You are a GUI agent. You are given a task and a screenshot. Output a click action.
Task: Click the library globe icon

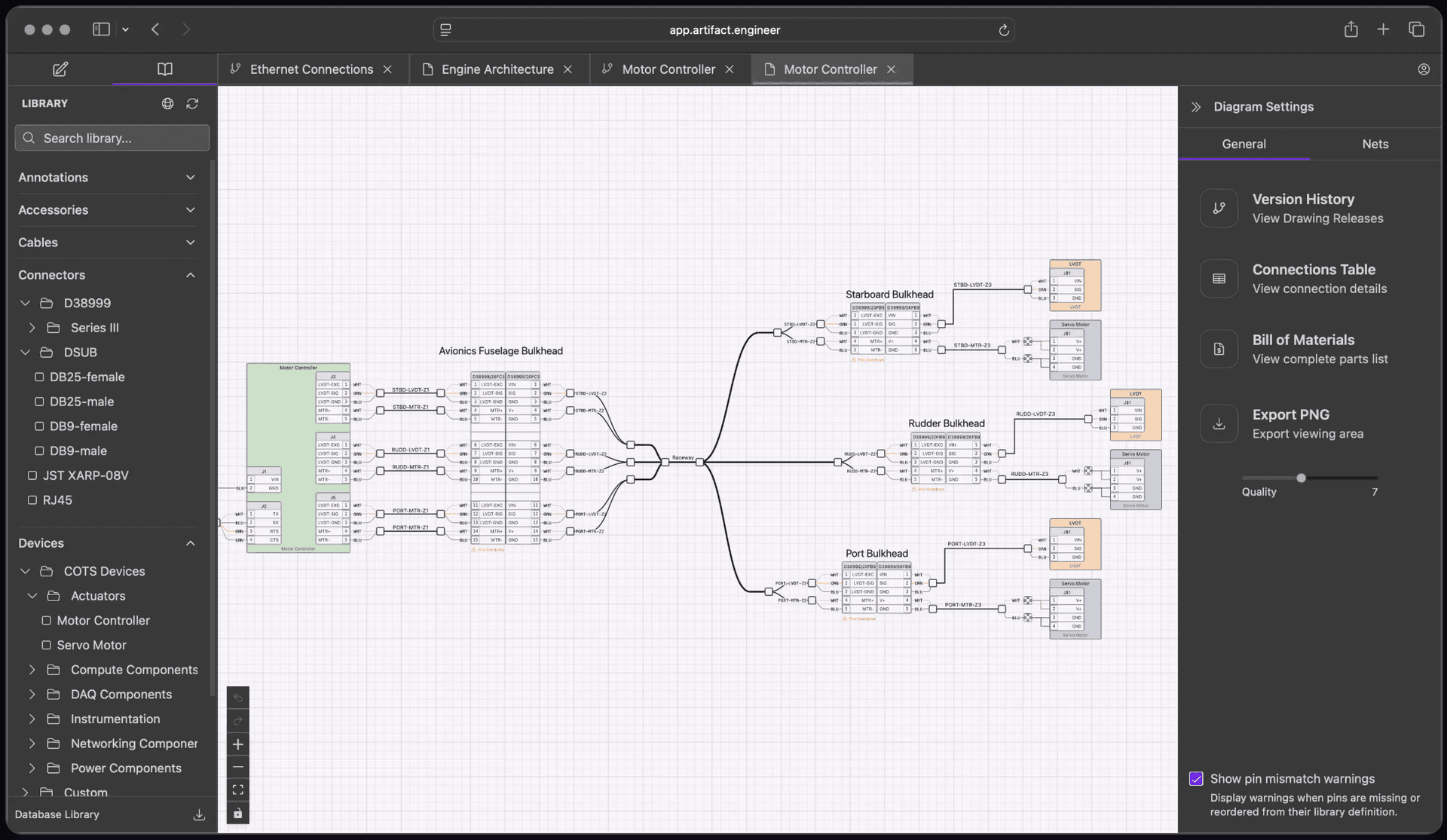pyautogui.click(x=167, y=104)
